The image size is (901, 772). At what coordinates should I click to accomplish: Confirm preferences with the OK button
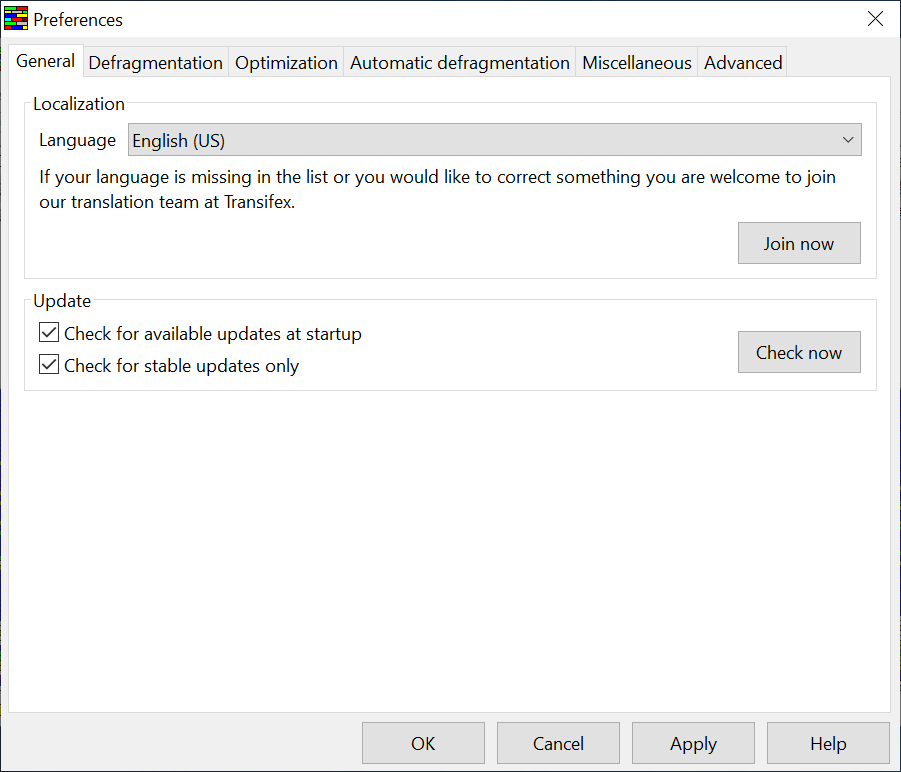point(423,743)
